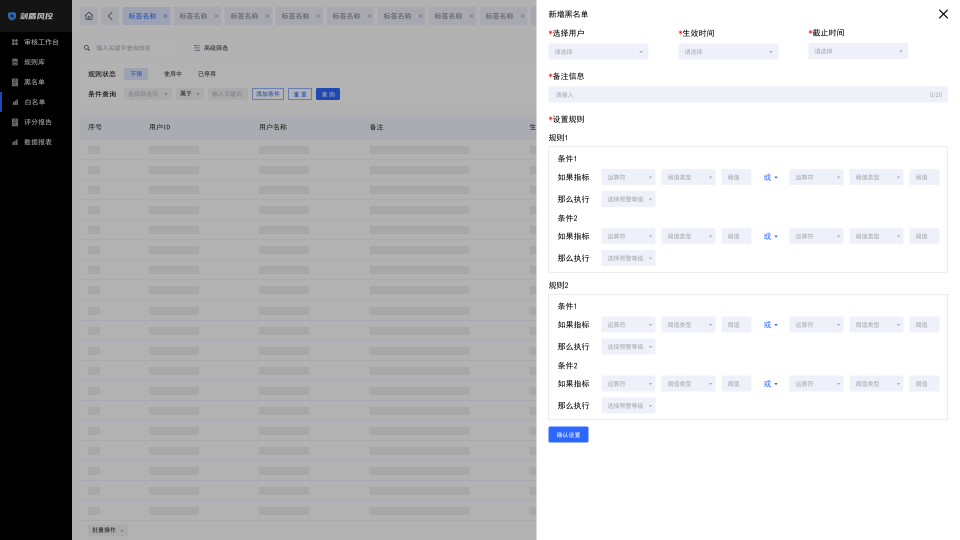The image size is (960, 540).
Task: Toggle the 或 selector in 规则2 条件1
Action: pos(770,325)
